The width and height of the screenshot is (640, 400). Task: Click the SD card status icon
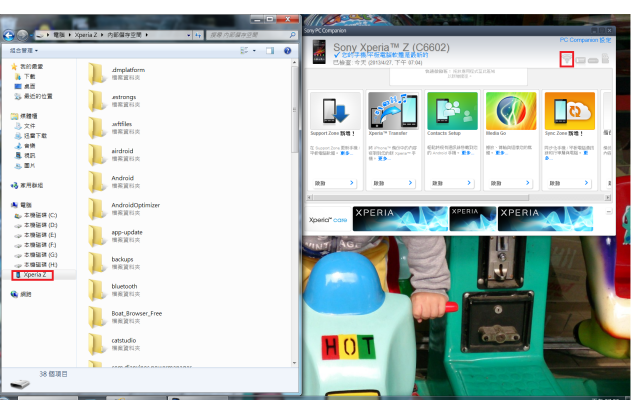click(605, 59)
